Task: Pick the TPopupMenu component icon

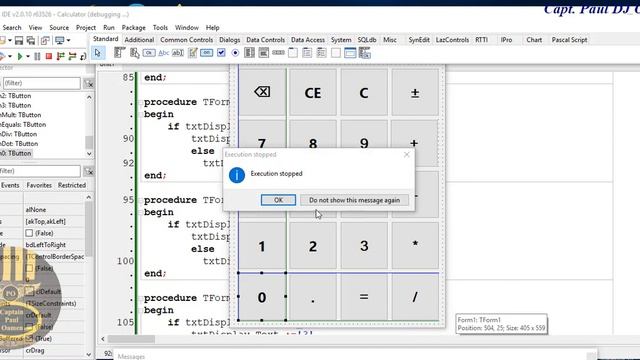Action: [134, 53]
